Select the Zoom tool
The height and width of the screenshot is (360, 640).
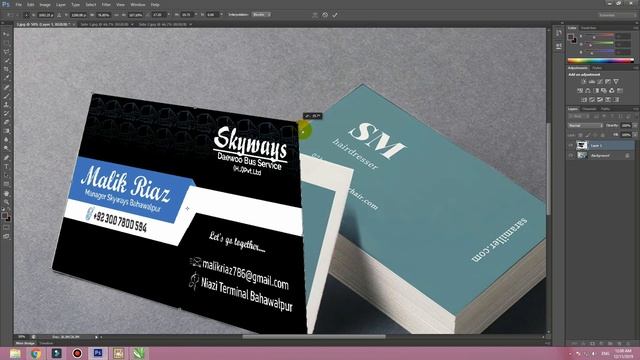click(6, 202)
